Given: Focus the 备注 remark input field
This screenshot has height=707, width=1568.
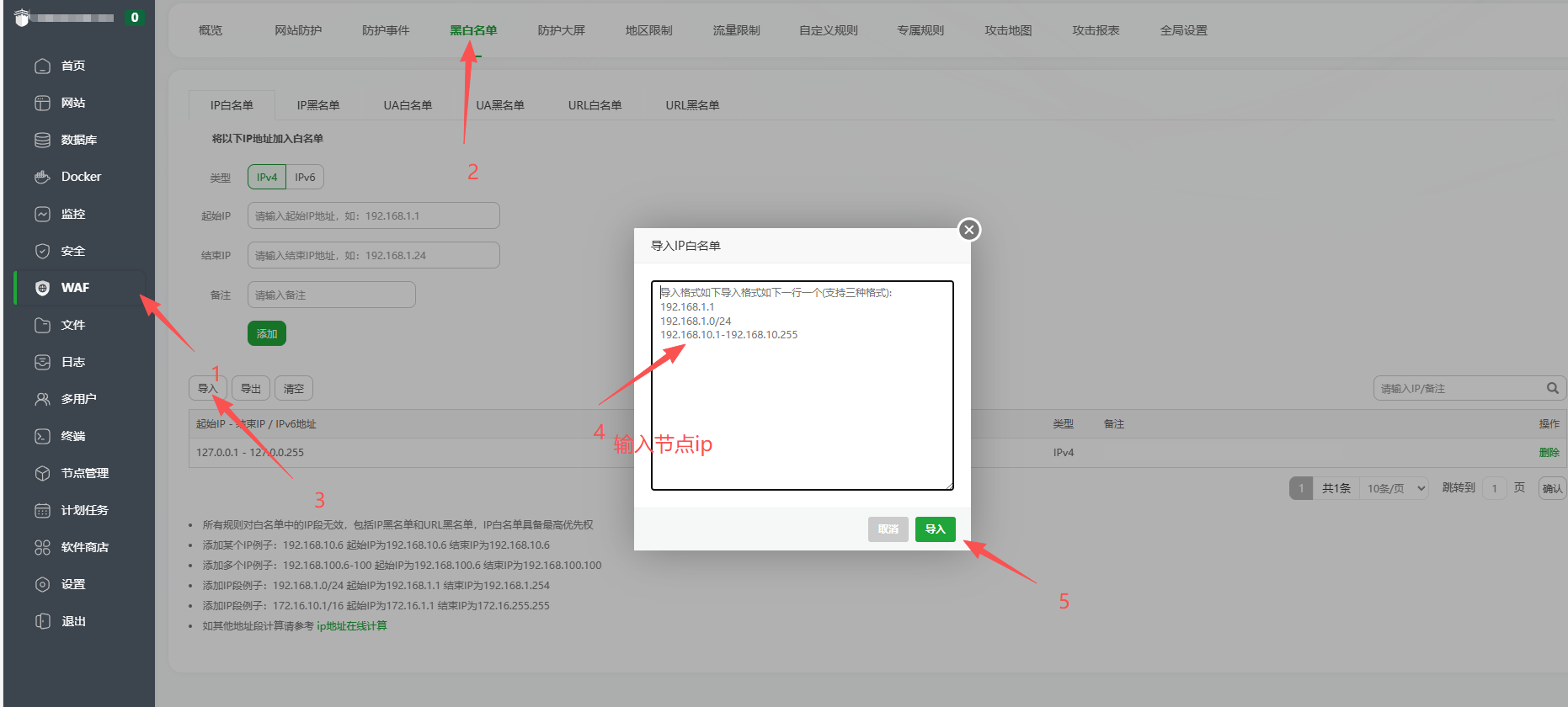Looking at the screenshot, I should click(332, 295).
